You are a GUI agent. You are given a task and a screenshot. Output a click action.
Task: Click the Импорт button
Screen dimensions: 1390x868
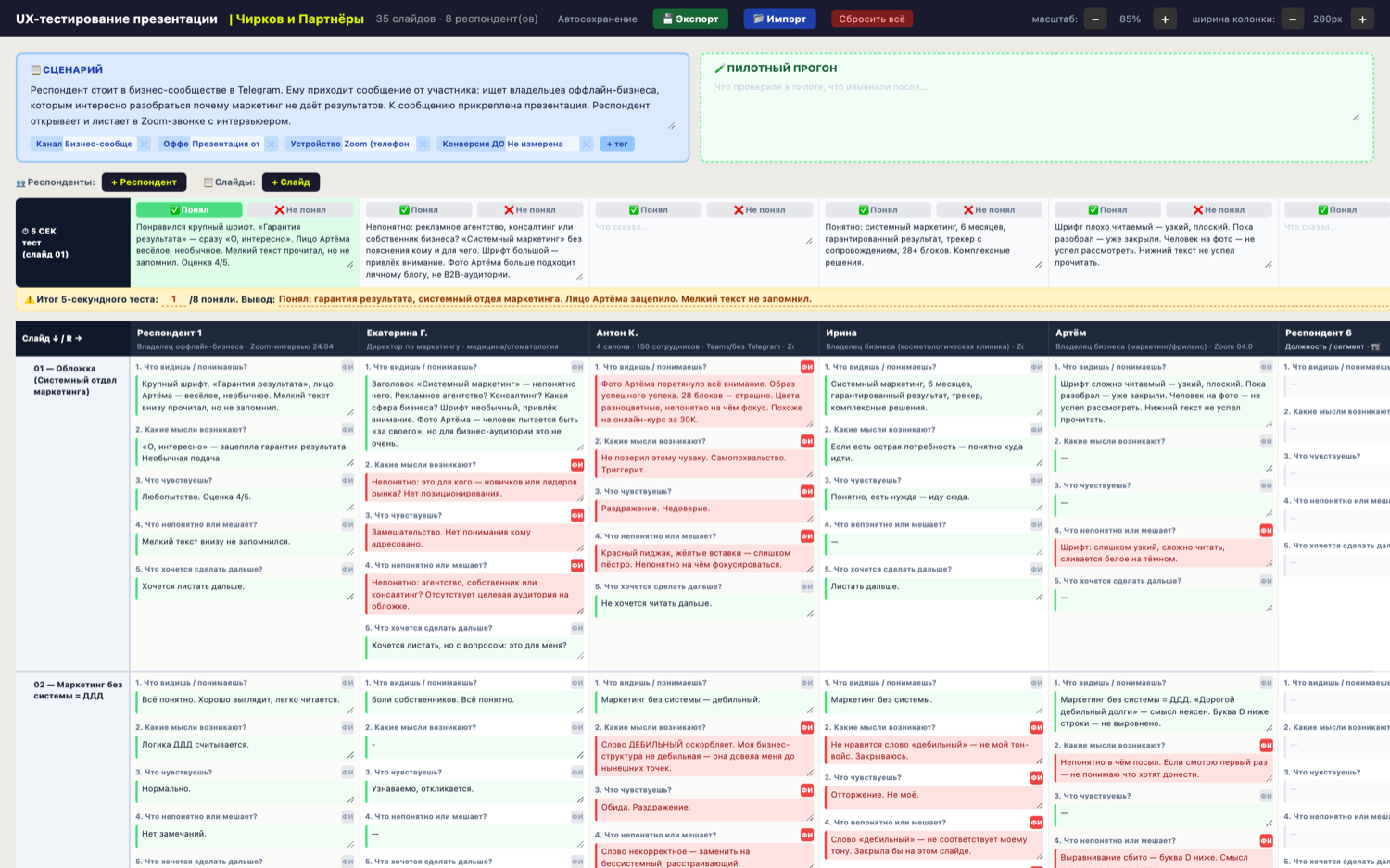[x=779, y=19]
